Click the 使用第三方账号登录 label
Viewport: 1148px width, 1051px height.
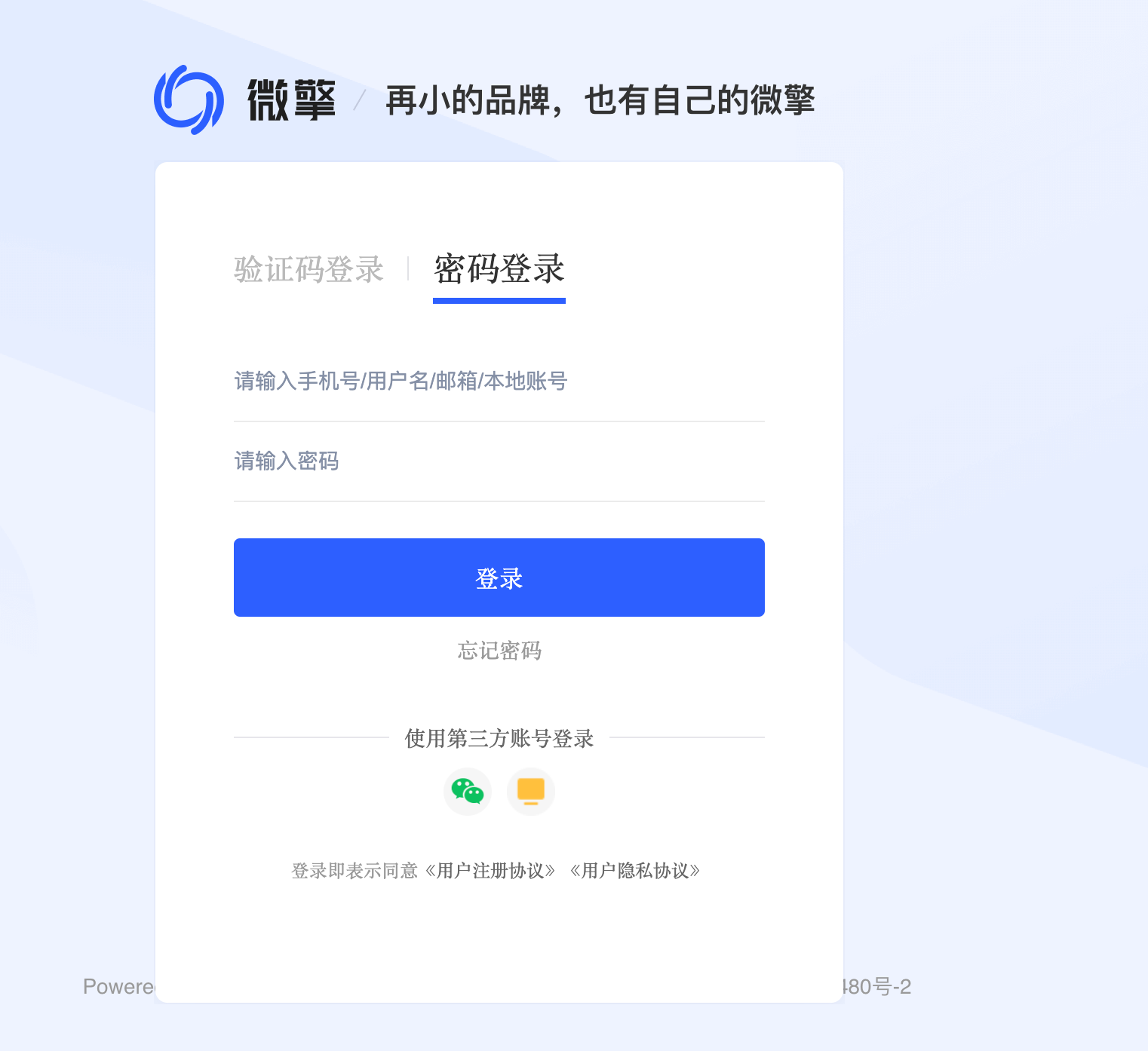click(x=499, y=738)
